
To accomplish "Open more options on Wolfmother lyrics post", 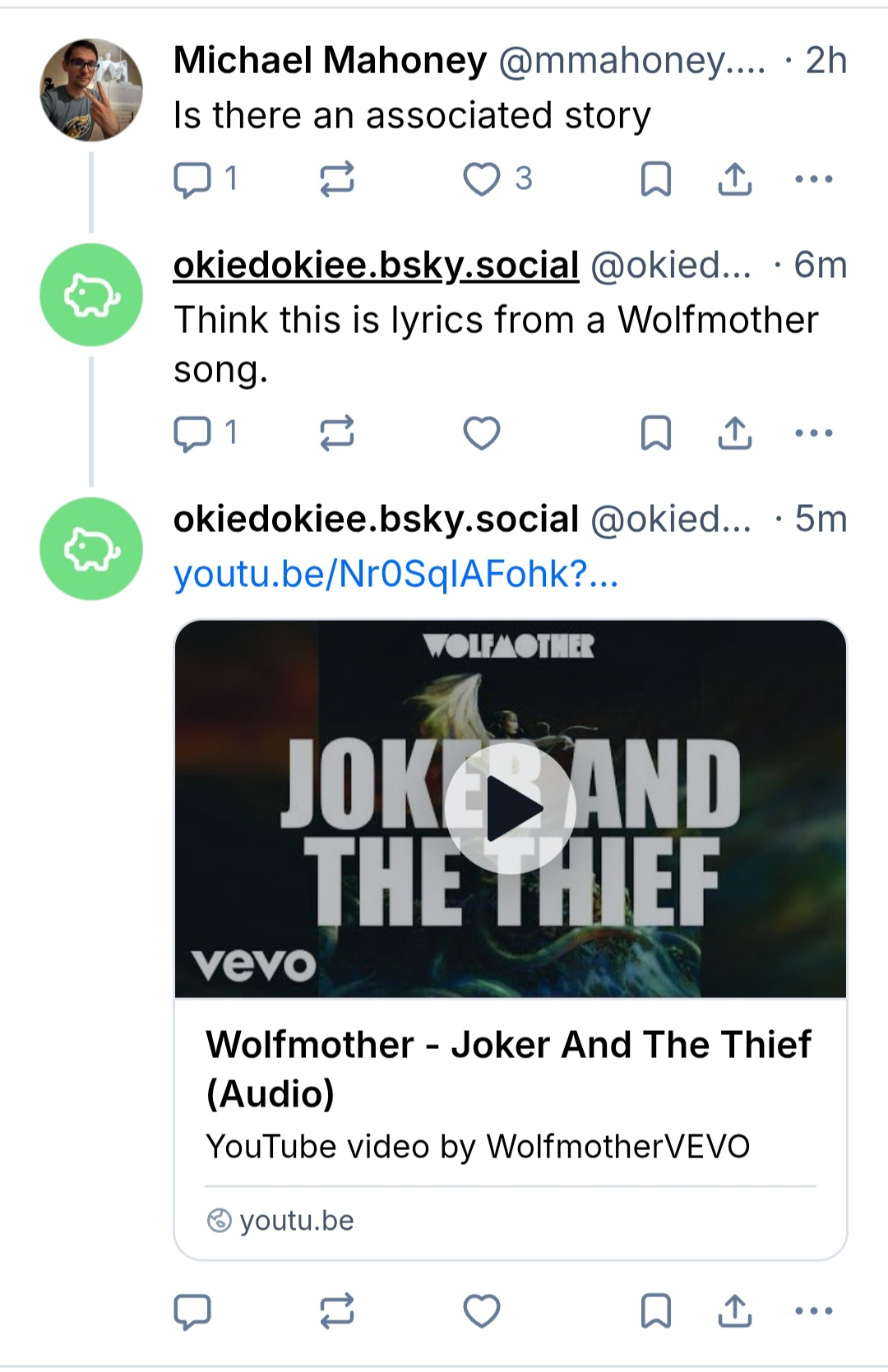I will tap(814, 433).
